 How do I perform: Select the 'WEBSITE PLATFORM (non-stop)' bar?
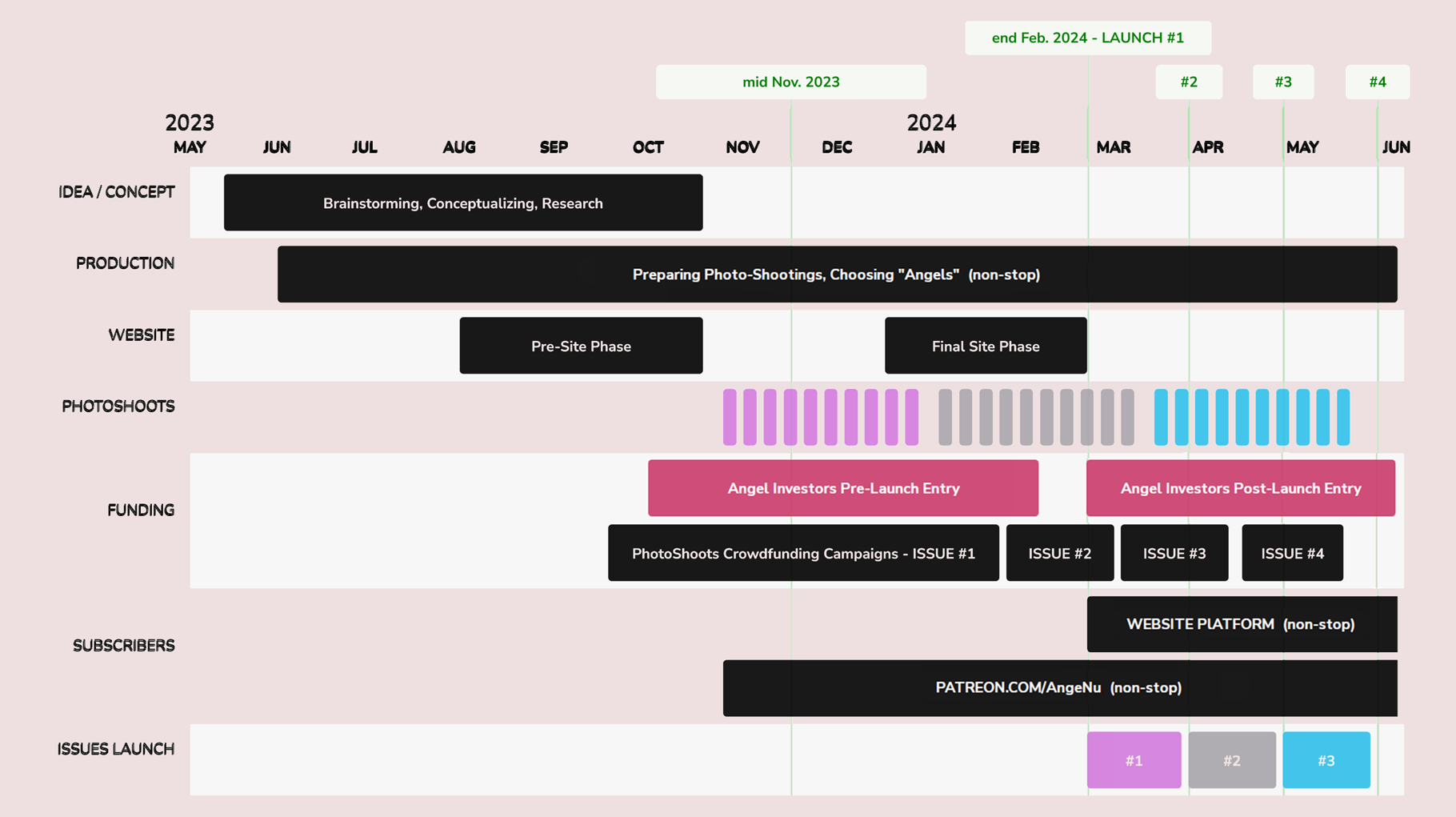tap(1241, 624)
